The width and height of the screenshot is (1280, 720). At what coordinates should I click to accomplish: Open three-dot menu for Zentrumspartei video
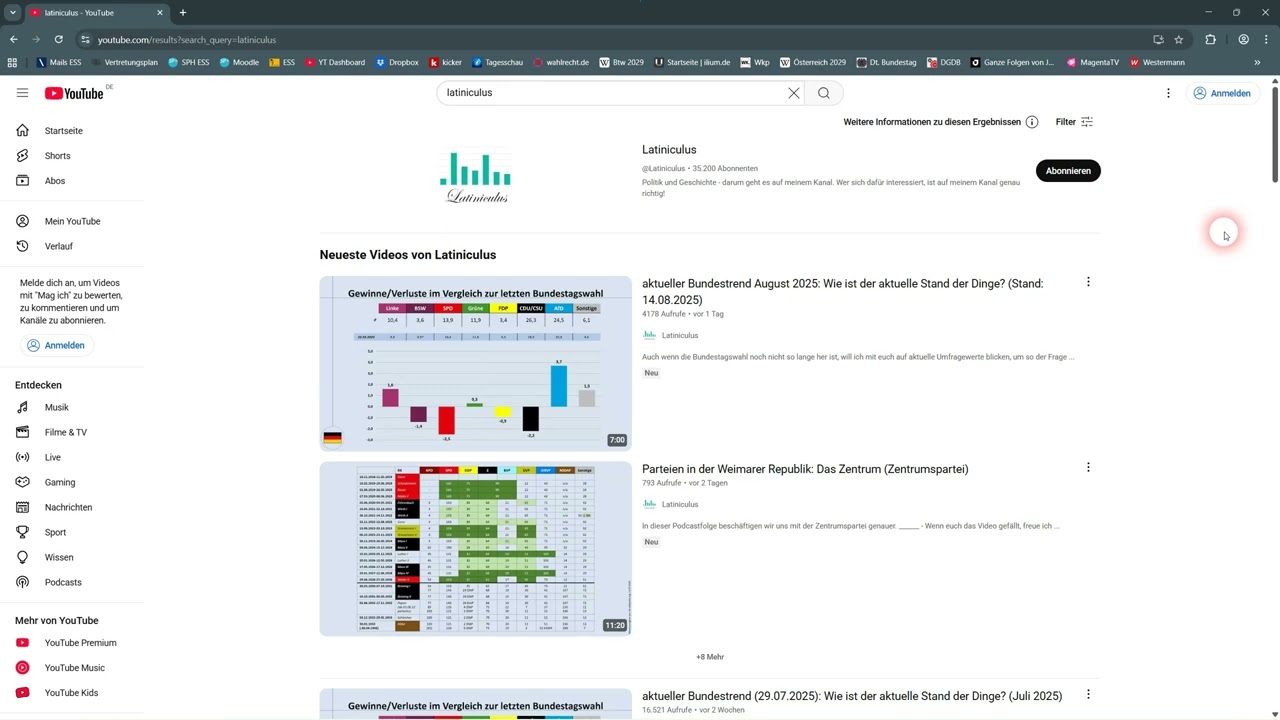click(x=1088, y=467)
